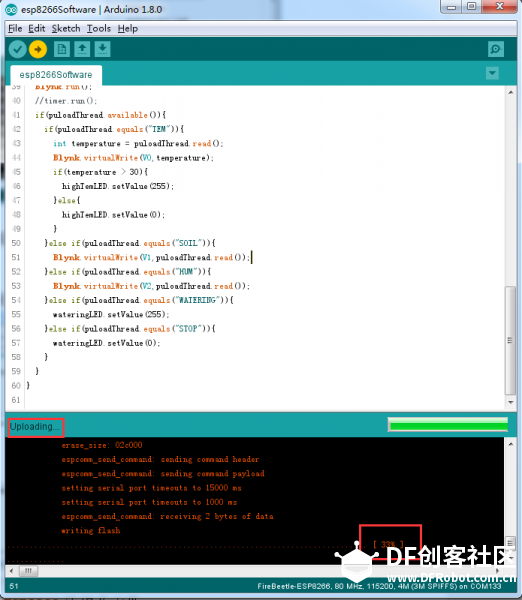Save the sketch with the Save icon
Viewport: 522px width, 600px height.
click(102, 49)
